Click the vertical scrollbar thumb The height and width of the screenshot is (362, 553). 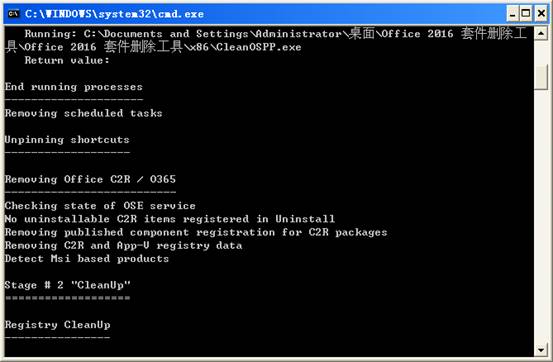541,78
